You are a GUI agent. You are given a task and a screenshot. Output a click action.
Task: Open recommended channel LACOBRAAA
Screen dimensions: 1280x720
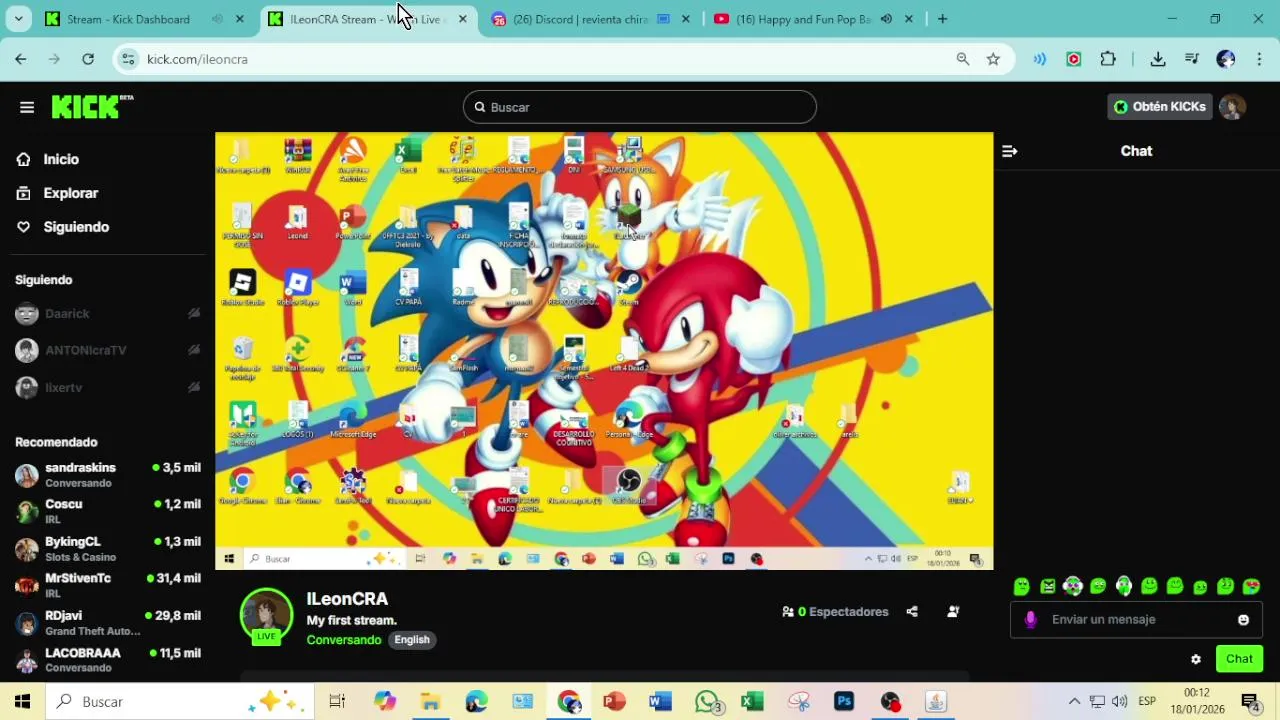pos(108,660)
